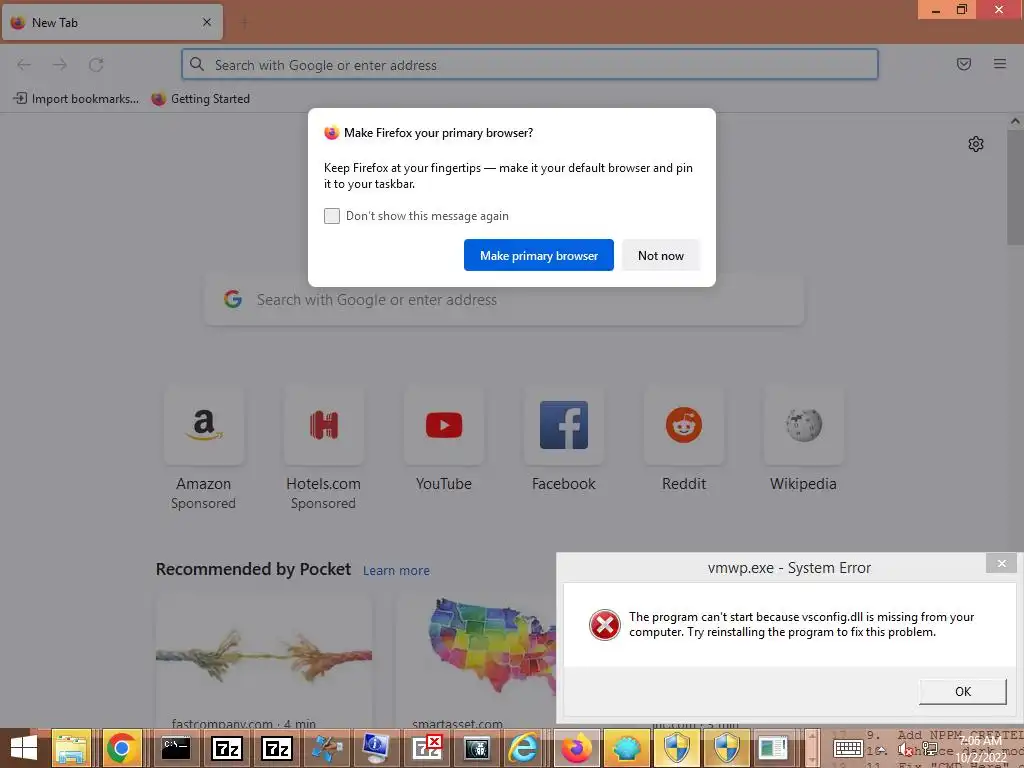Close the vmwp.exe System Error dialog

1001,564
